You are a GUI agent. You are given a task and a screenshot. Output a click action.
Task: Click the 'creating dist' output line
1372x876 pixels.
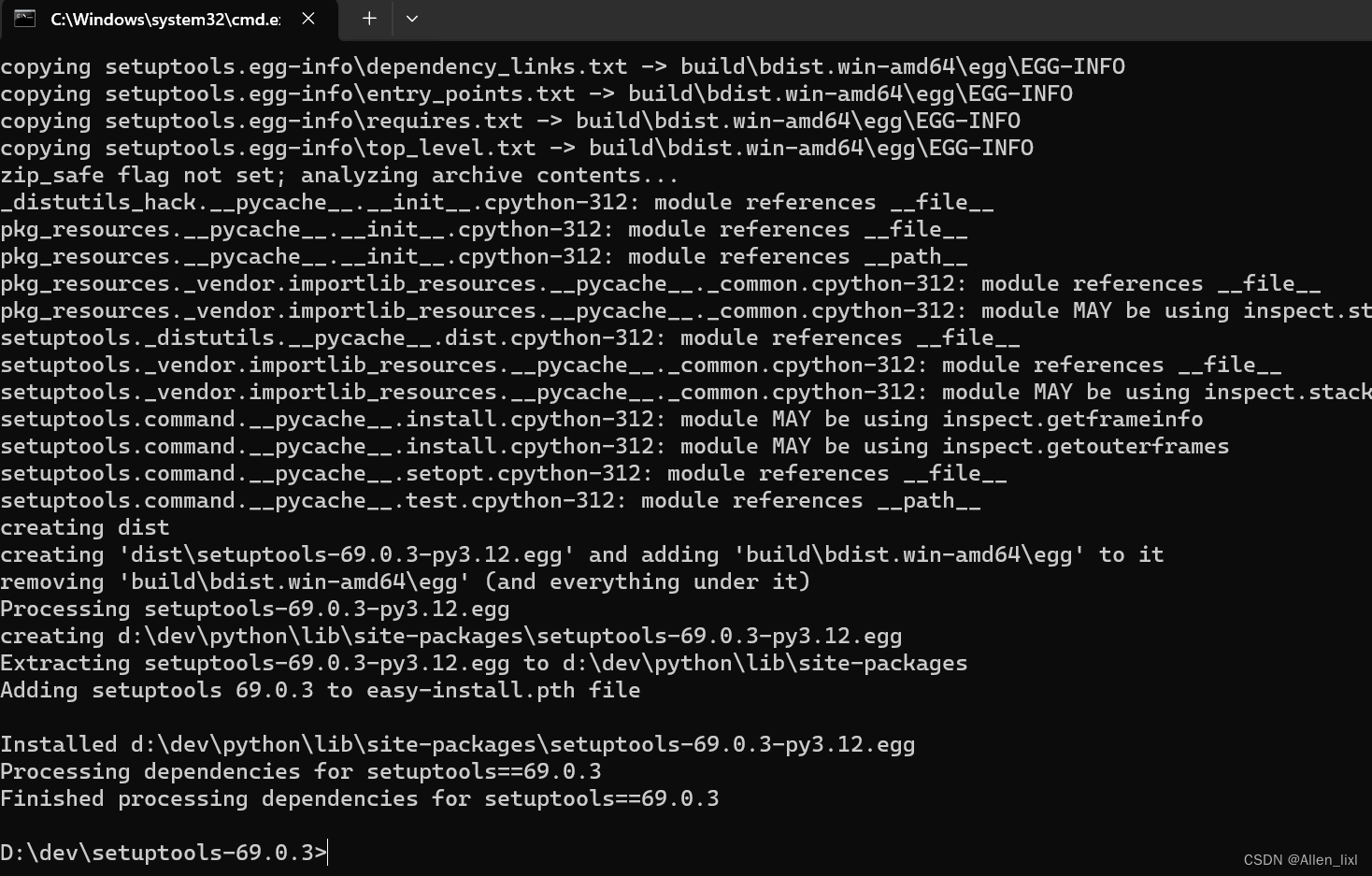click(84, 527)
